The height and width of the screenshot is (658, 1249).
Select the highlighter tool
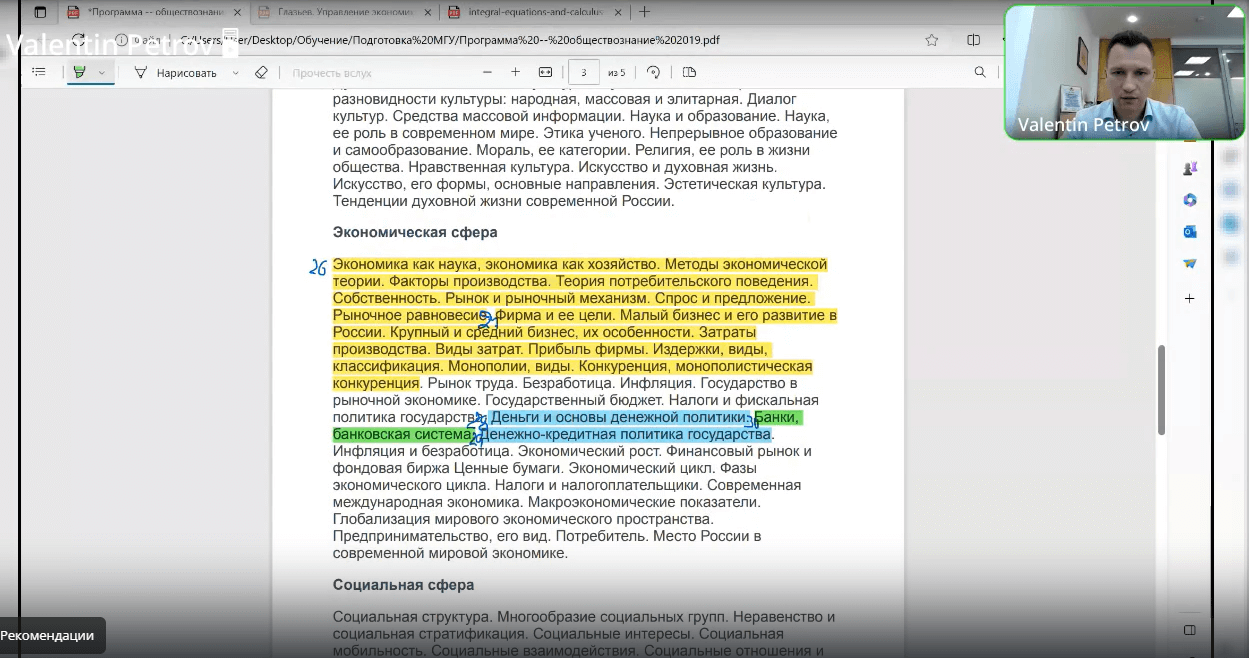[x=80, y=72]
